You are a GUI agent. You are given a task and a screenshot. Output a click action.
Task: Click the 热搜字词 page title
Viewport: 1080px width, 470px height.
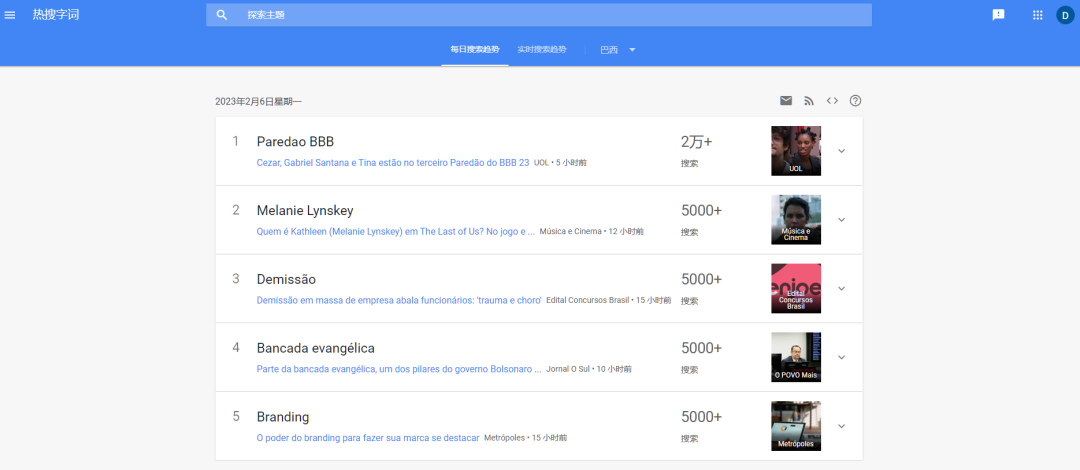[56, 14]
